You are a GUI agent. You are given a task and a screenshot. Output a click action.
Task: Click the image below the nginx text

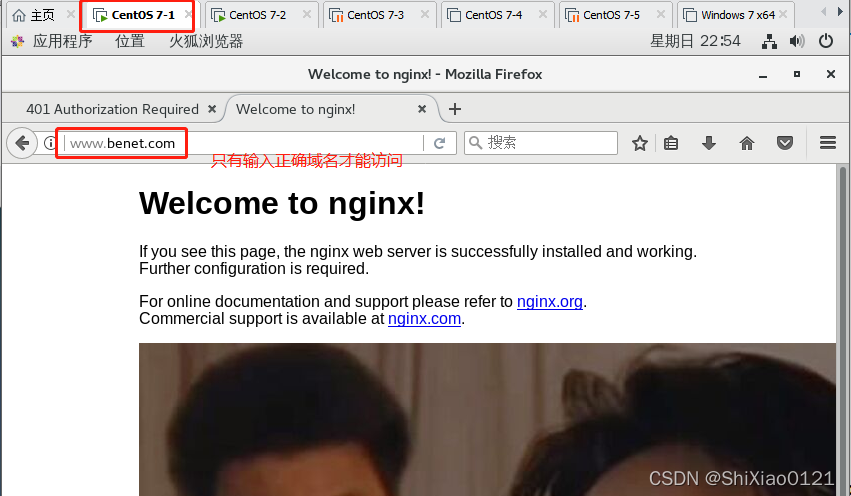[487, 419]
